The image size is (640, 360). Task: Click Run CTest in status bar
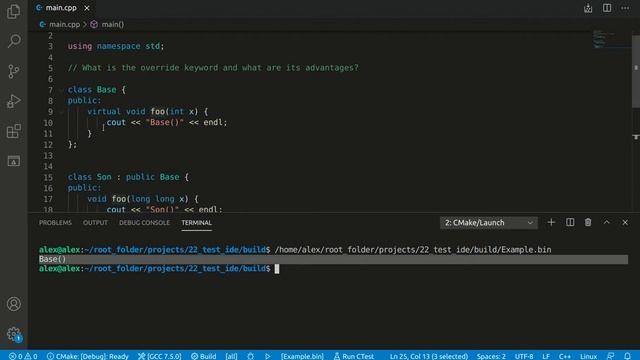point(354,356)
